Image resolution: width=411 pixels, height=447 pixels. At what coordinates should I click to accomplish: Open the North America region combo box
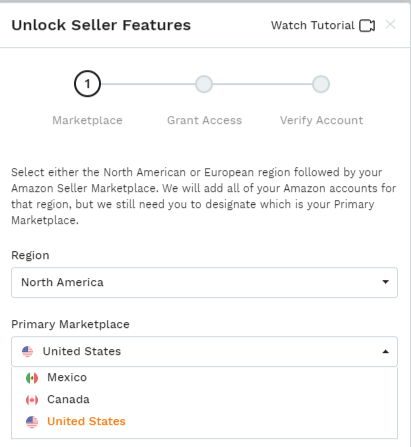(x=204, y=282)
